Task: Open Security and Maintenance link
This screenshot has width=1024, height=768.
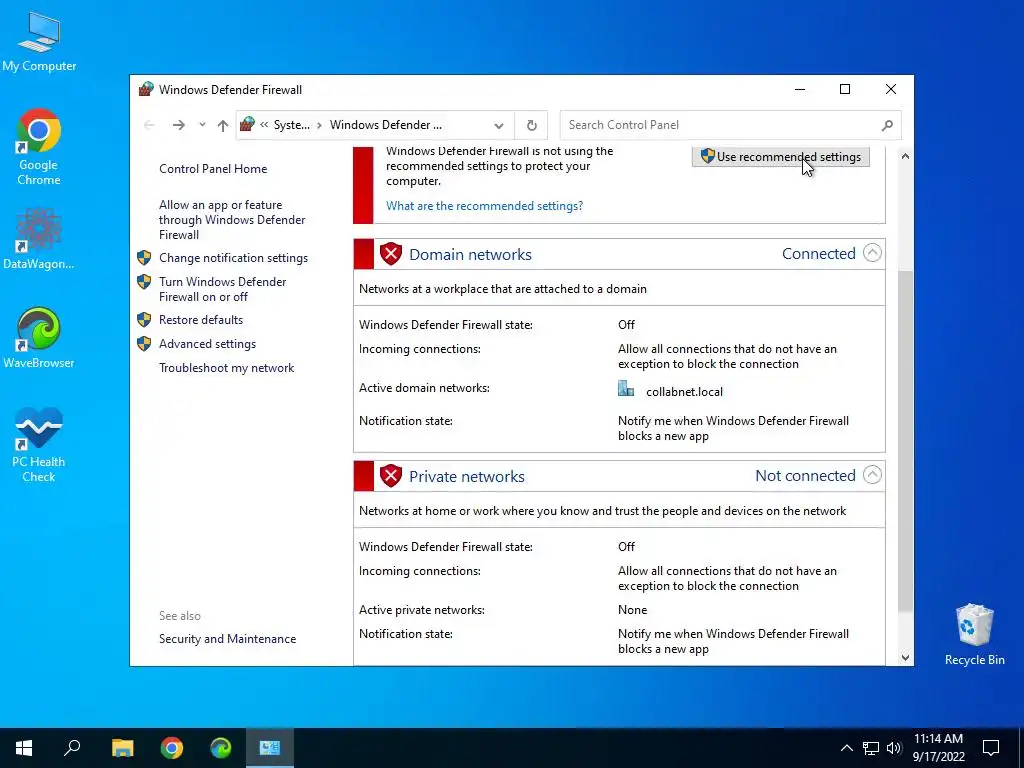Action: pyautogui.click(x=227, y=639)
